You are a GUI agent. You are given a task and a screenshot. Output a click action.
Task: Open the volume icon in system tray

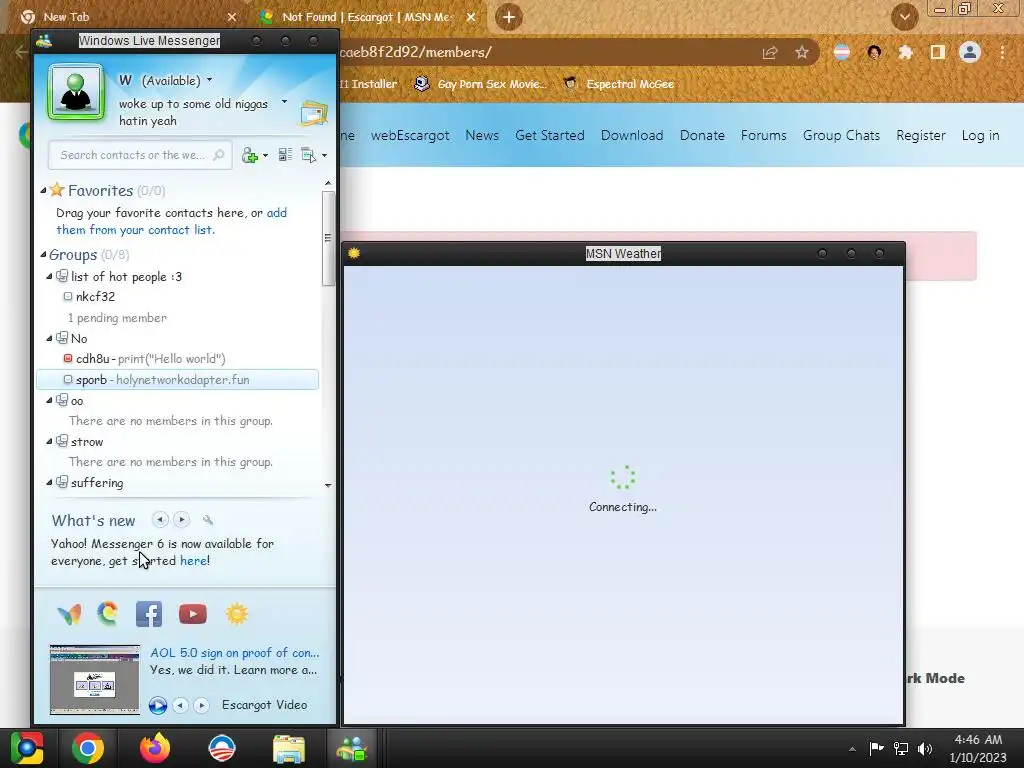click(x=925, y=749)
